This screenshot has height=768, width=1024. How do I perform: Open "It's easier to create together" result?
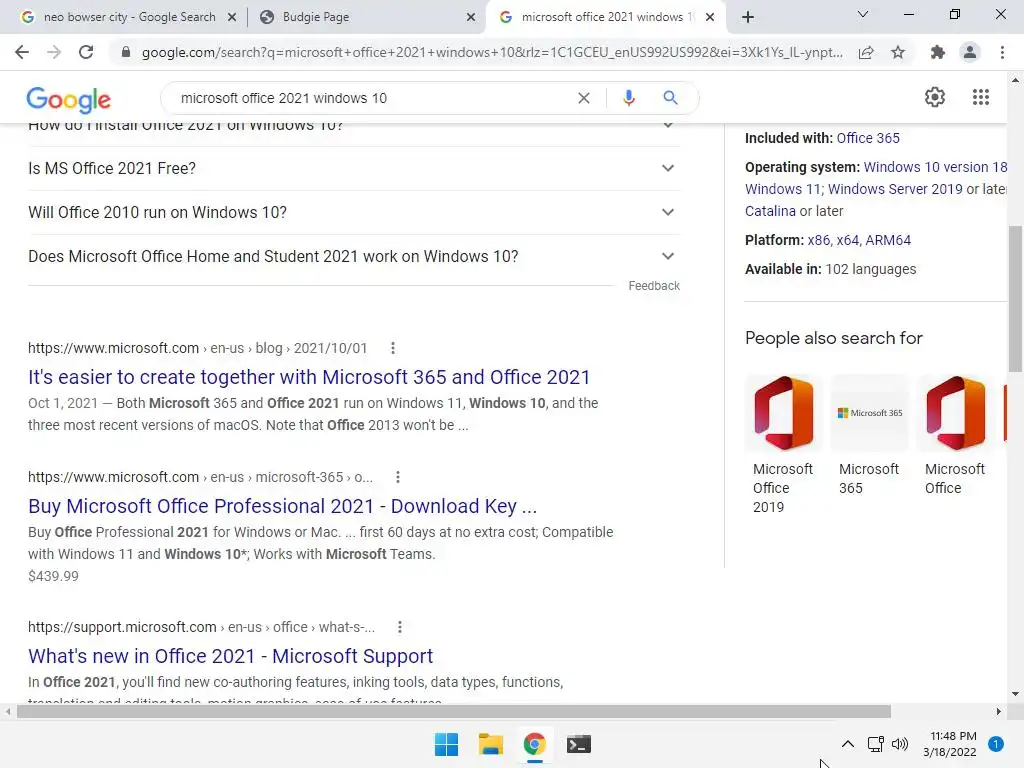309,377
